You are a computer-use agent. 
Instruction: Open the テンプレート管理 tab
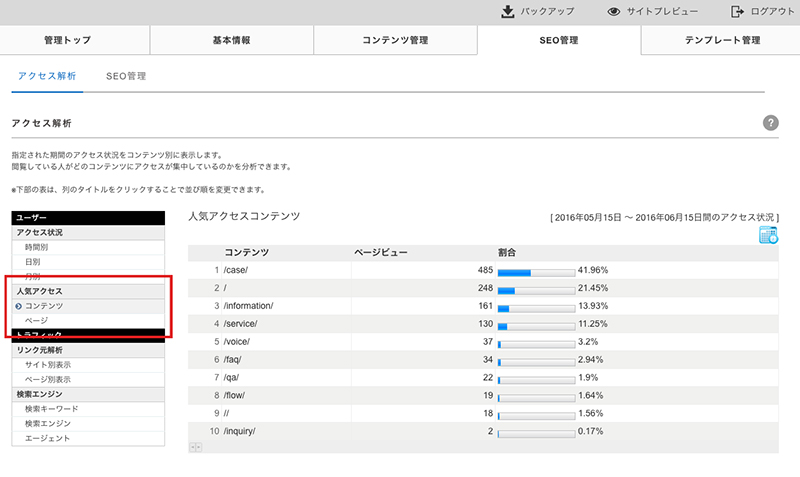[721, 41]
